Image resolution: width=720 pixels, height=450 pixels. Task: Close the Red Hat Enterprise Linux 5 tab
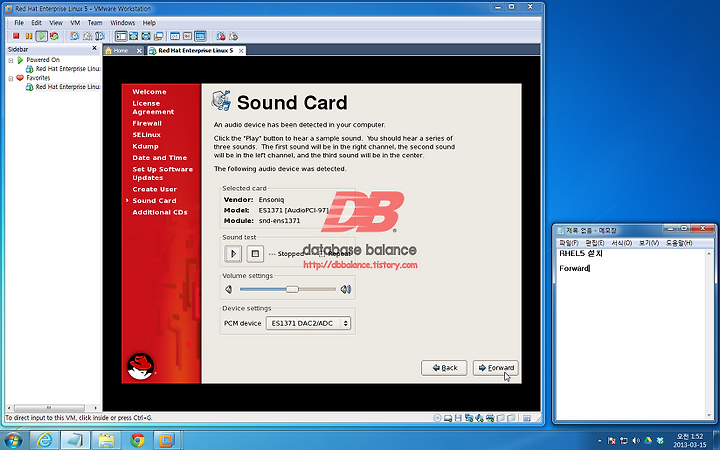coord(241,51)
